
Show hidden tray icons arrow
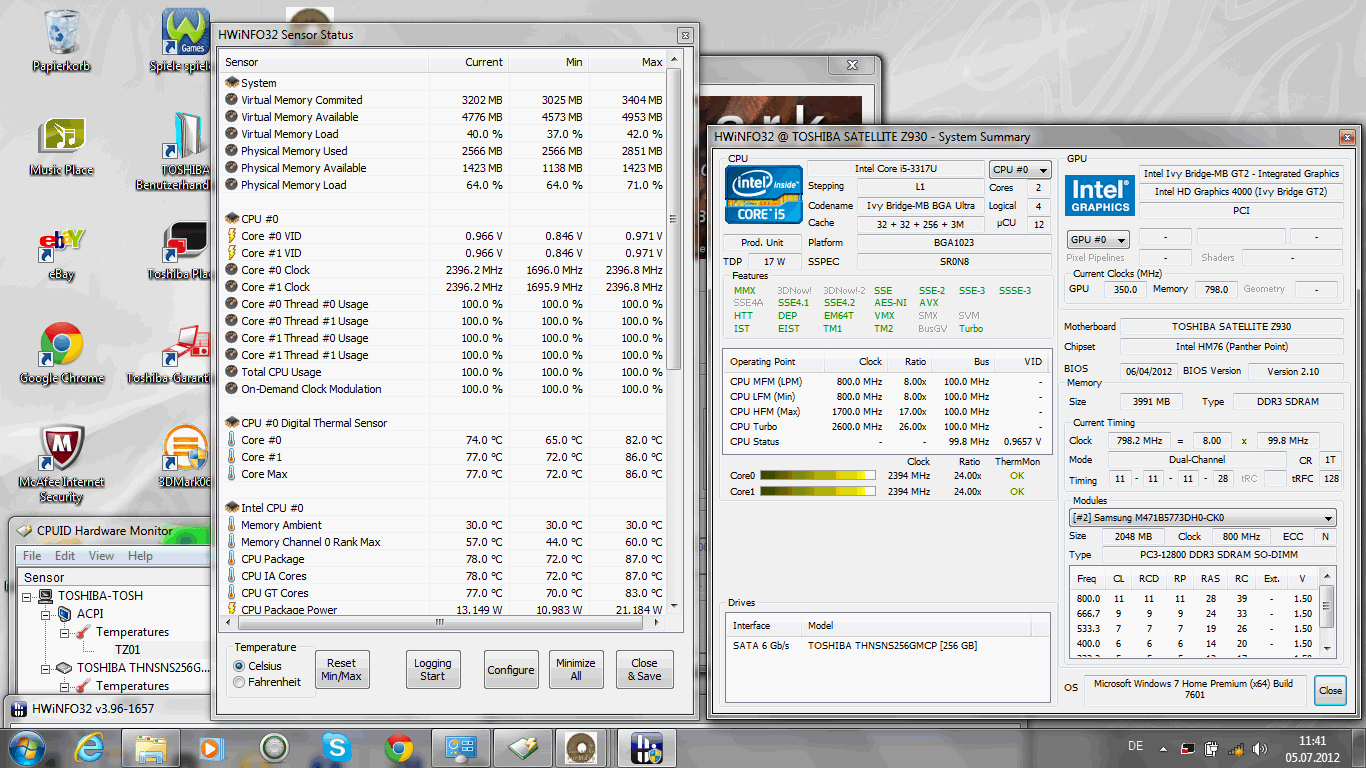click(x=1164, y=748)
